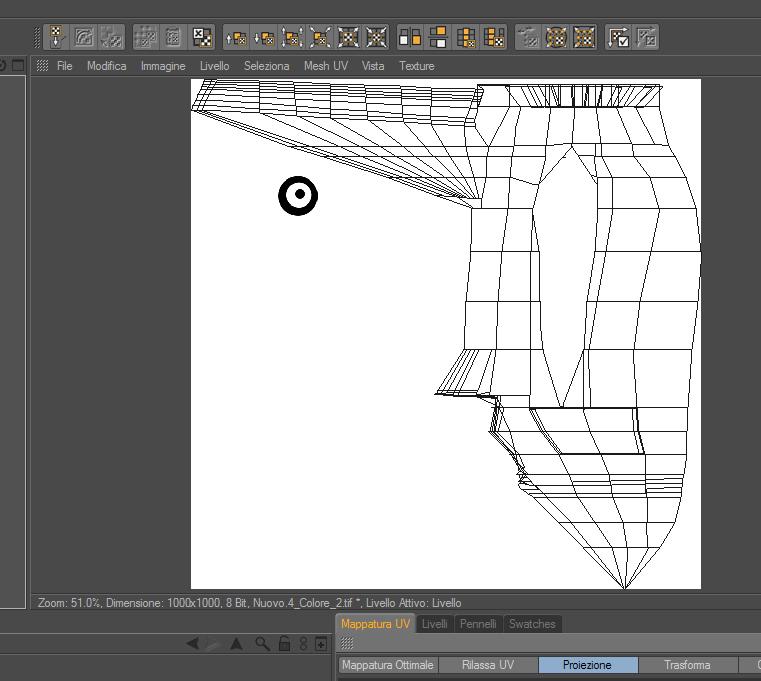Open the Immagine menu
The image size is (761, 681).
[163, 66]
